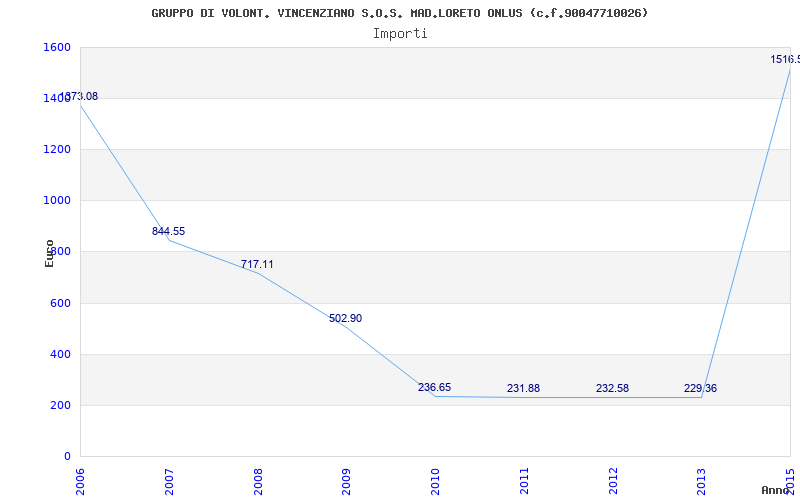Click the y-axis value 200
The height and width of the screenshot is (500, 800).
tap(60, 406)
